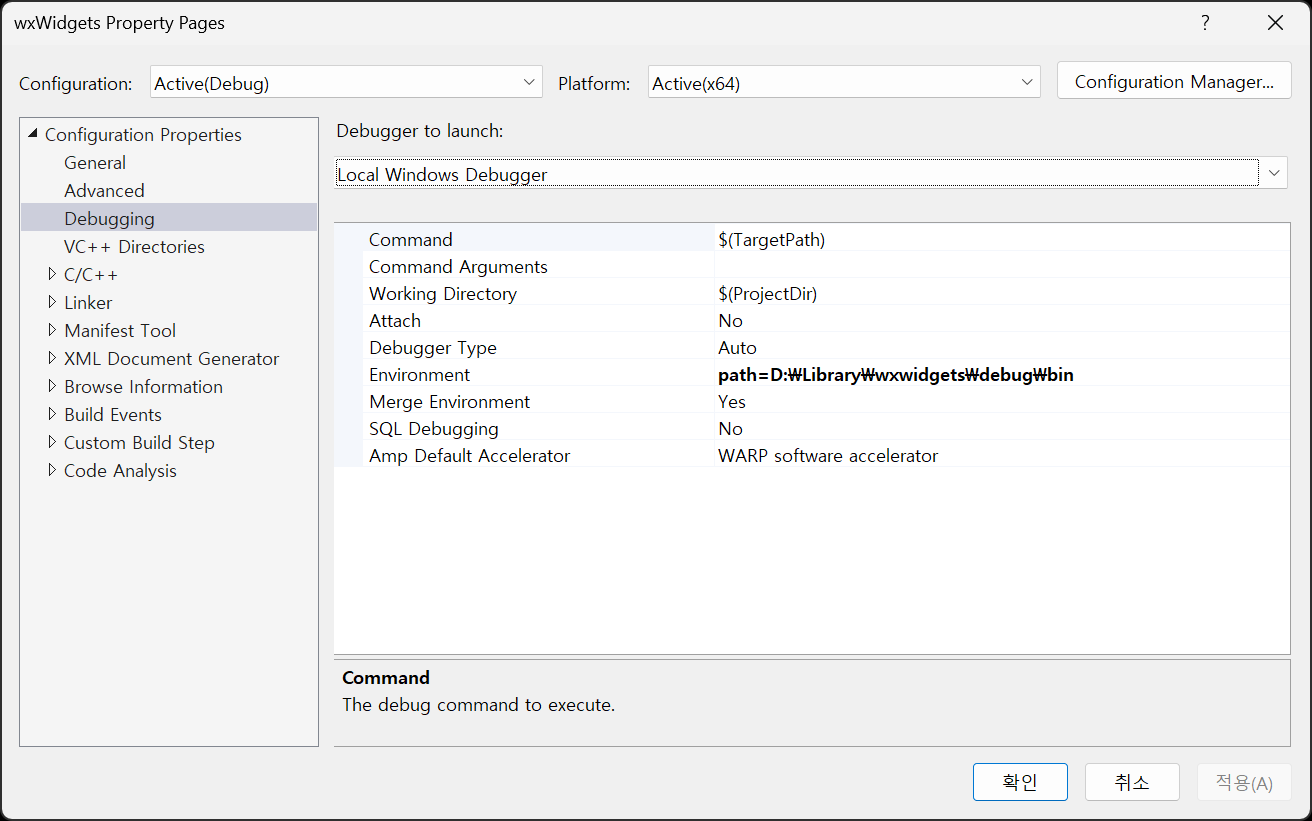Select the Amp Default Accelerator property name
Viewport: 1312px width, 821px height.
pos(469,455)
